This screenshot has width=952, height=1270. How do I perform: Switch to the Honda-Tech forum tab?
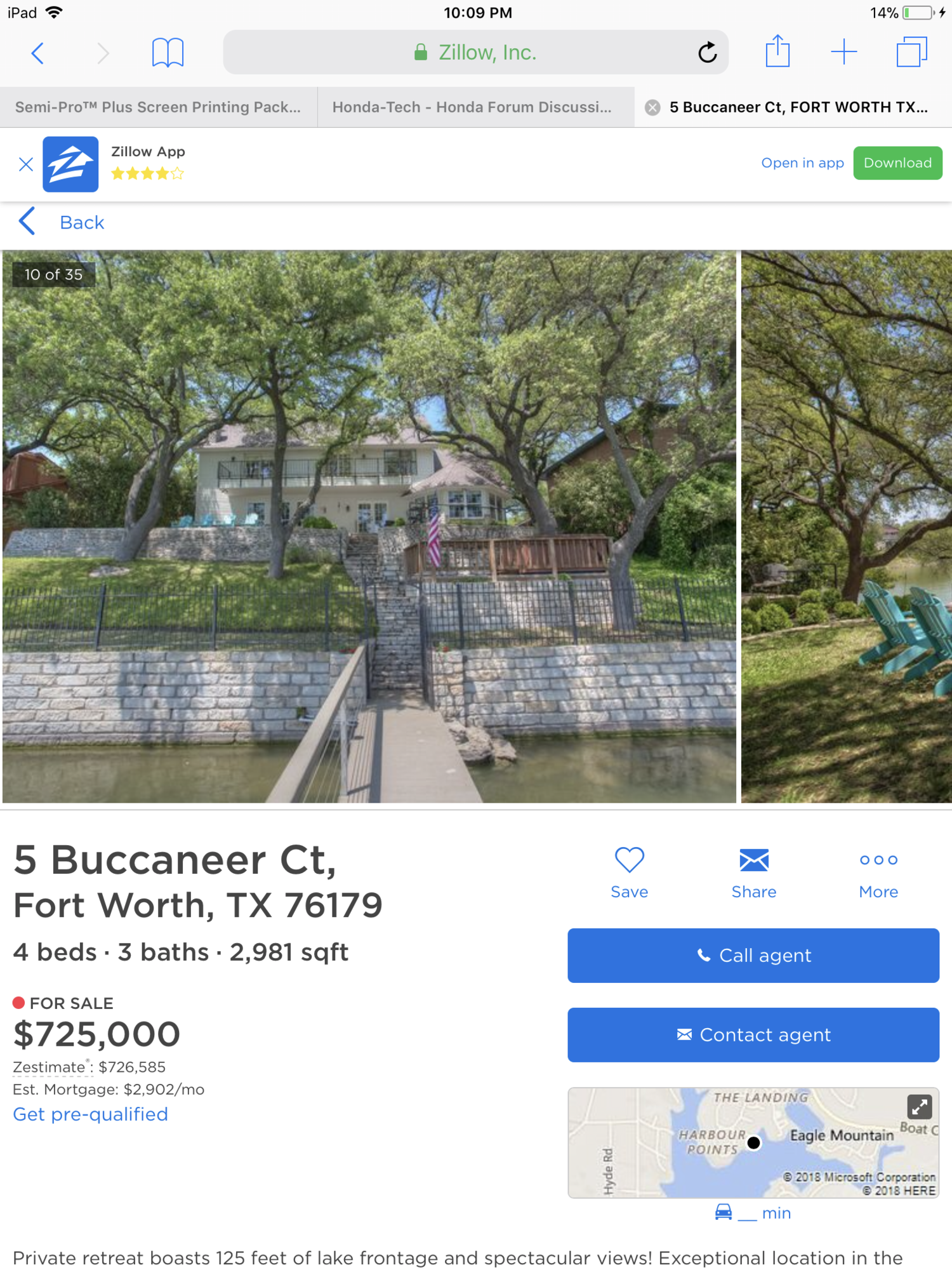pyautogui.click(x=472, y=107)
